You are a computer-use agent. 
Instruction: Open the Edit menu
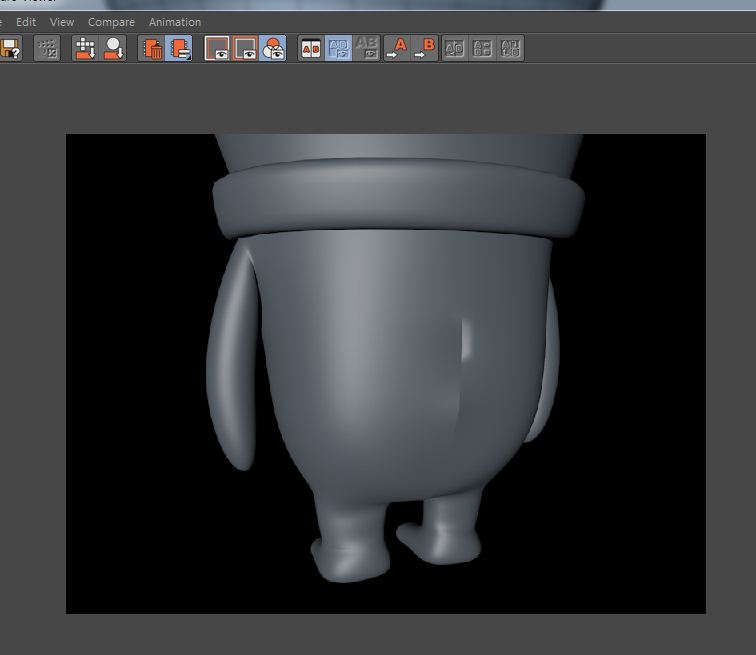coord(26,22)
